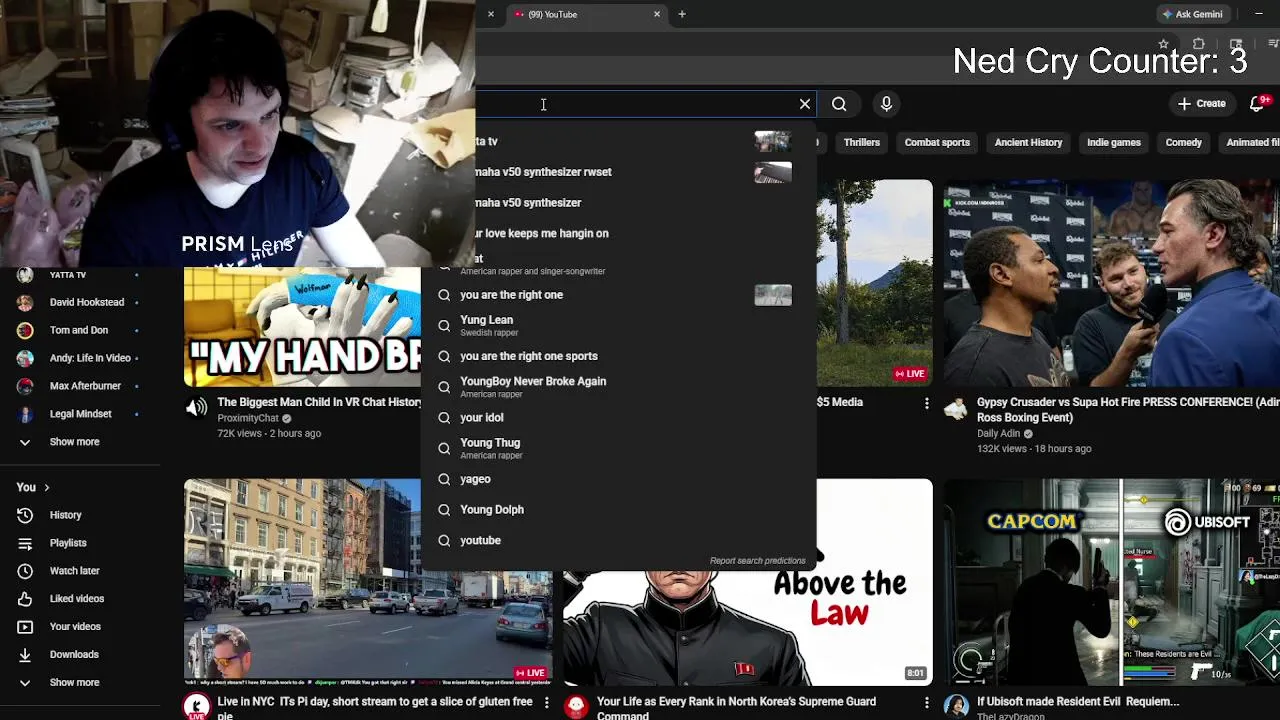Choose 'ur love keeps me hangin on' suggestion
Image resolution: width=1280 pixels, height=720 pixels.
645,233
